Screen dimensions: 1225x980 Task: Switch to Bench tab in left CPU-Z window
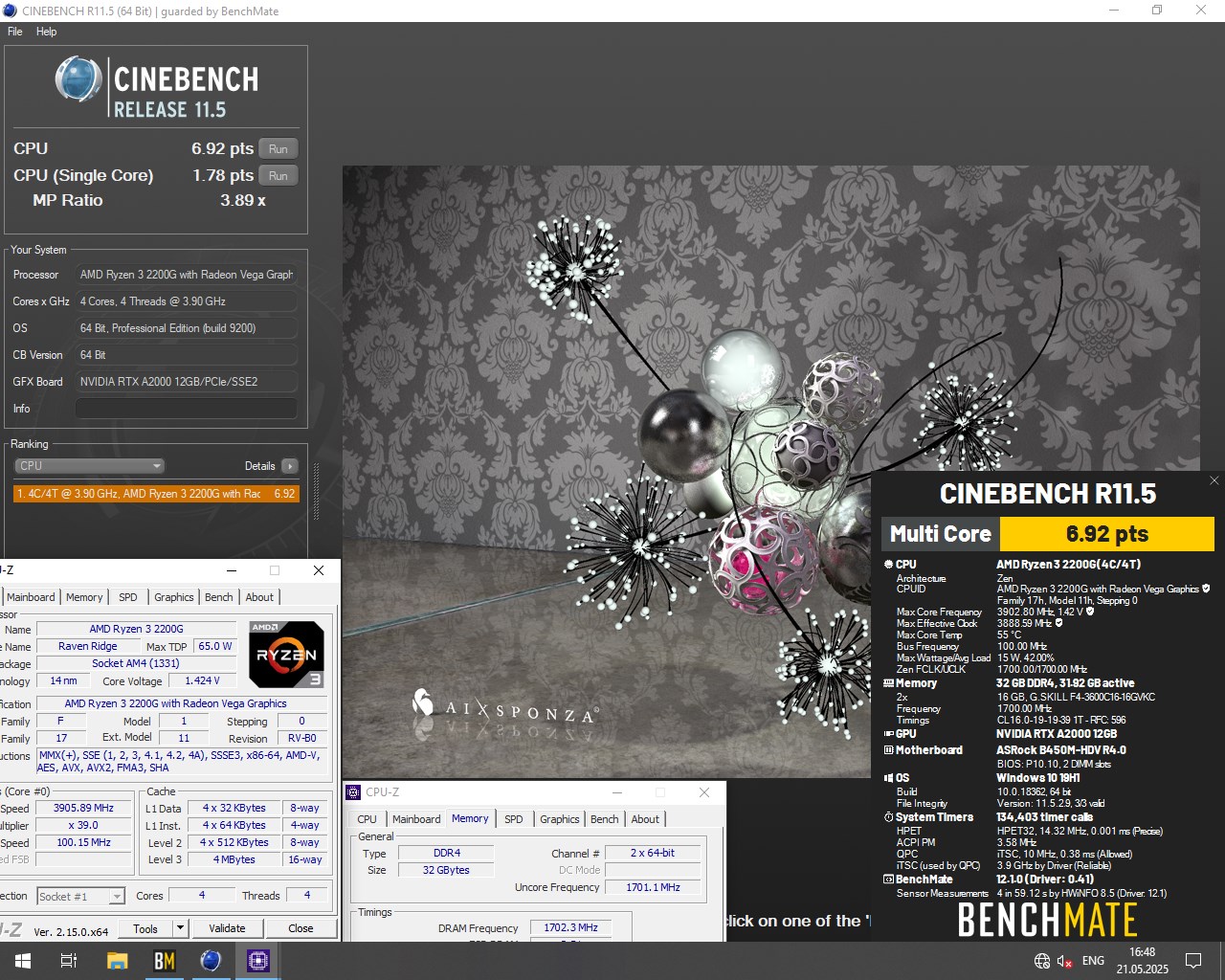219,597
